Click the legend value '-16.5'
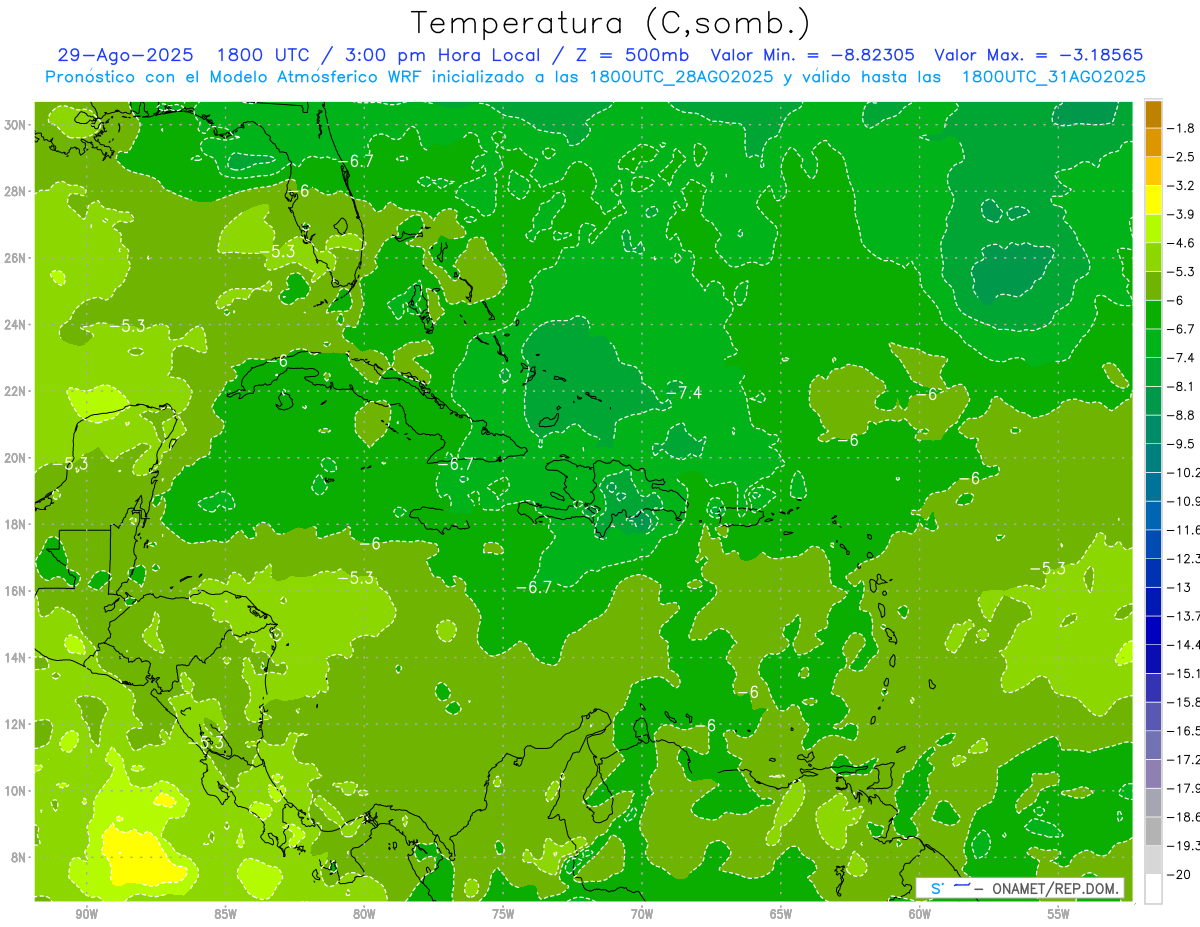This screenshot has width=1200, height=927. tap(1184, 730)
